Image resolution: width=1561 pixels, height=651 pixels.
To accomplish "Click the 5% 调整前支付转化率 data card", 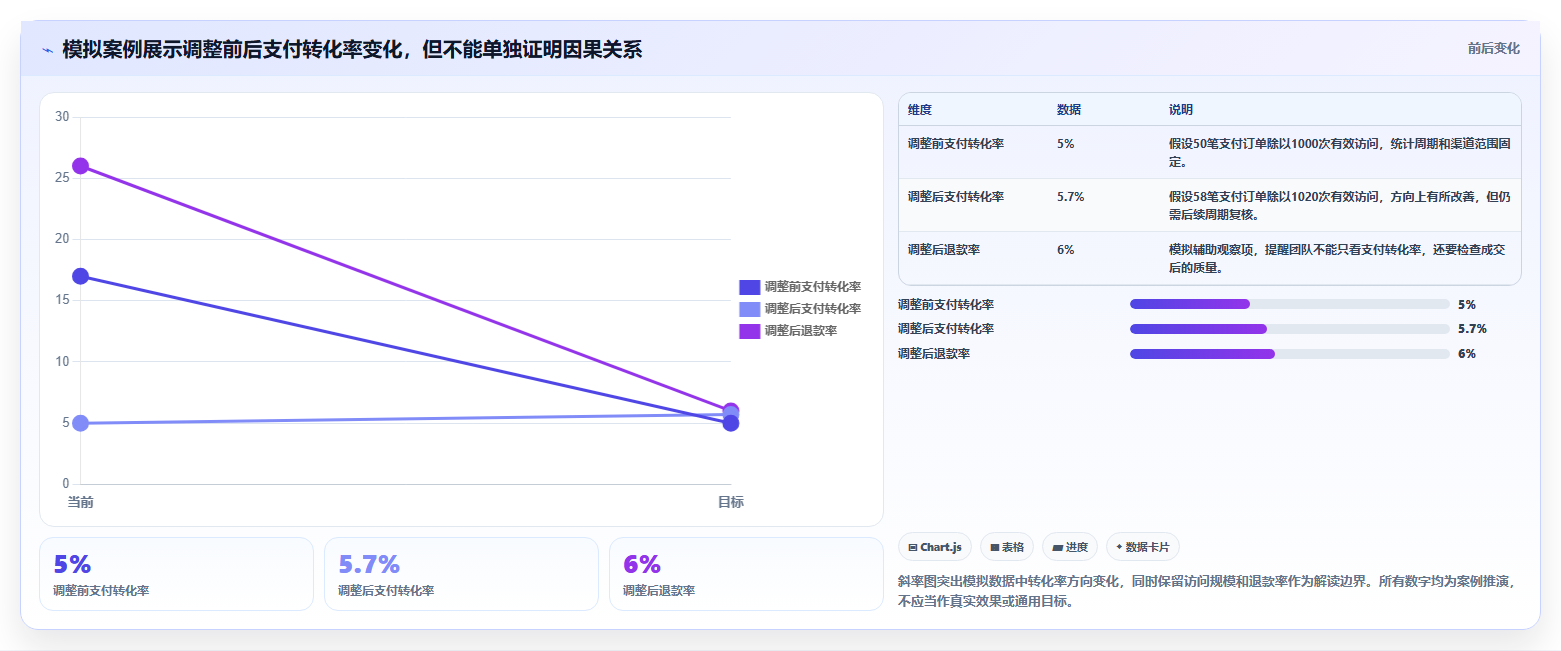I will (176, 574).
